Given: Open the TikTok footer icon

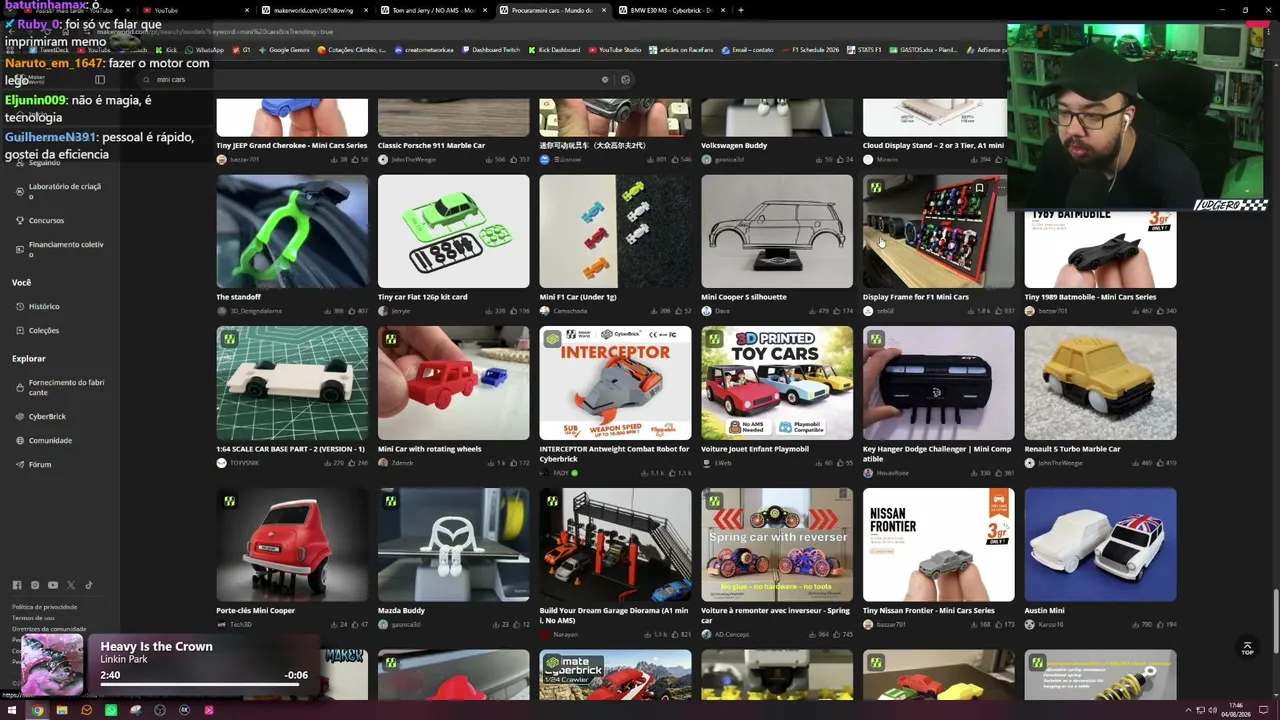Looking at the screenshot, I should point(89,585).
